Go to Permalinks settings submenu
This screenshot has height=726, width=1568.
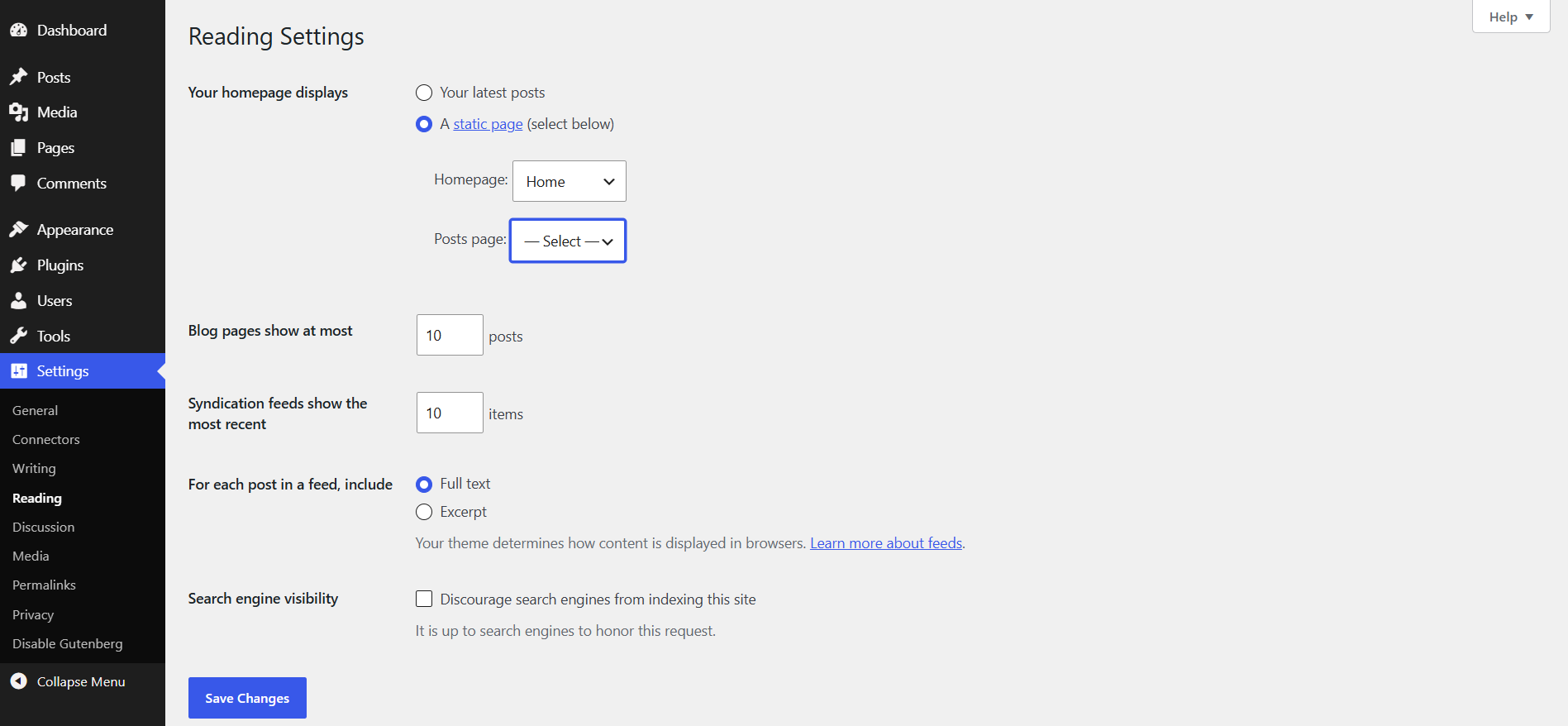pos(44,585)
